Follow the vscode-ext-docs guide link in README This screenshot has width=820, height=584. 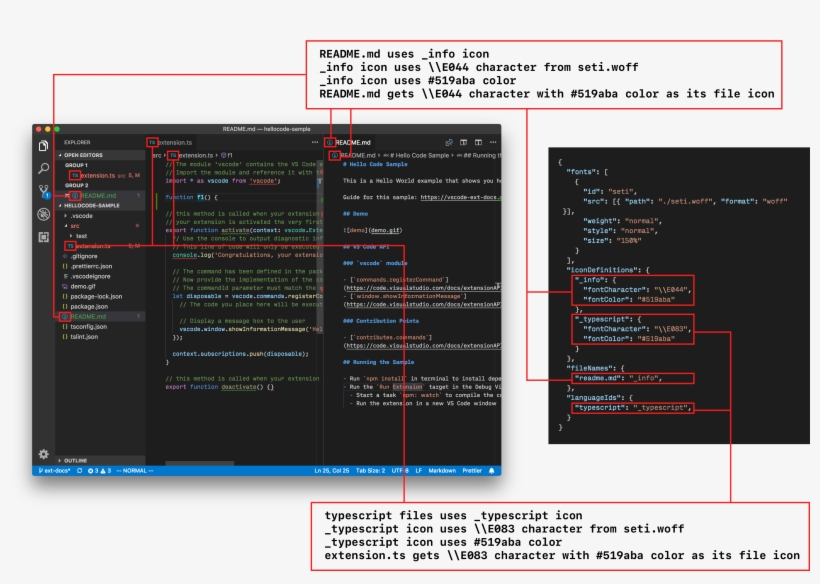(461, 197)
